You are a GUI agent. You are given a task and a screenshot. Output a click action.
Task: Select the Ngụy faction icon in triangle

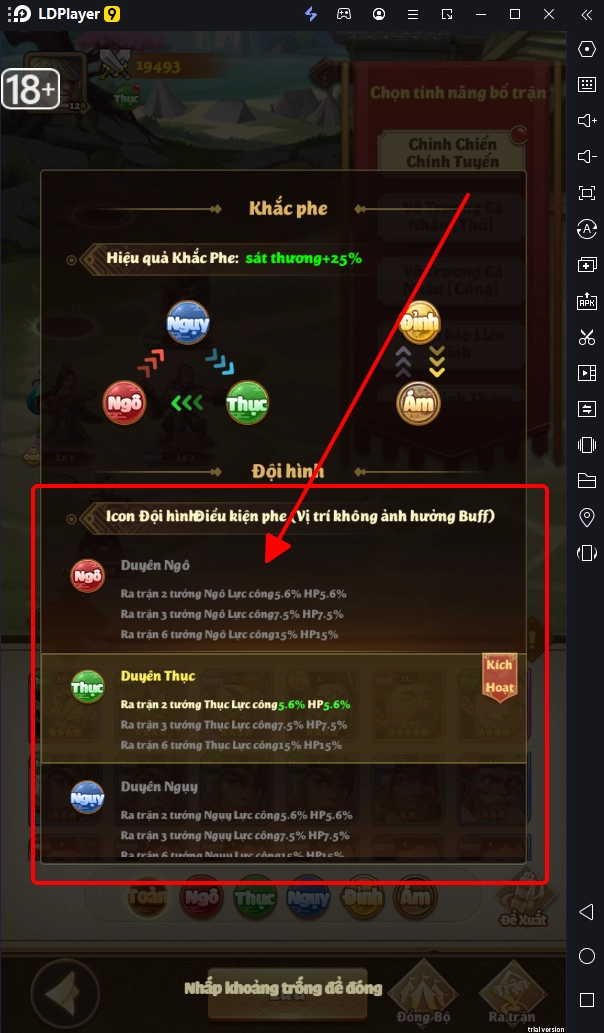pos(188,323)
